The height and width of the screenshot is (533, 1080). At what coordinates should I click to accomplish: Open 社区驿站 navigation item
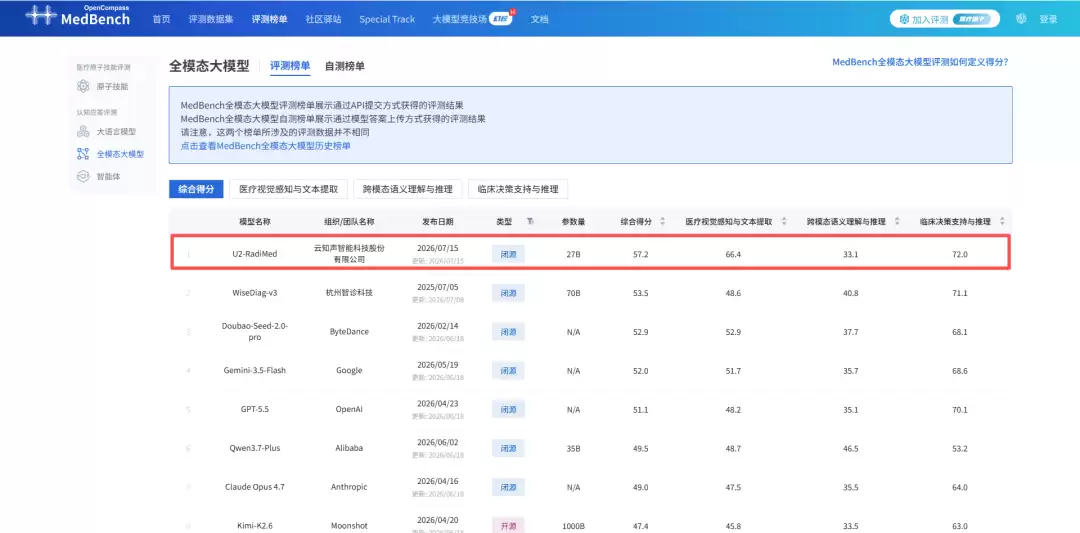click(323, 19)
